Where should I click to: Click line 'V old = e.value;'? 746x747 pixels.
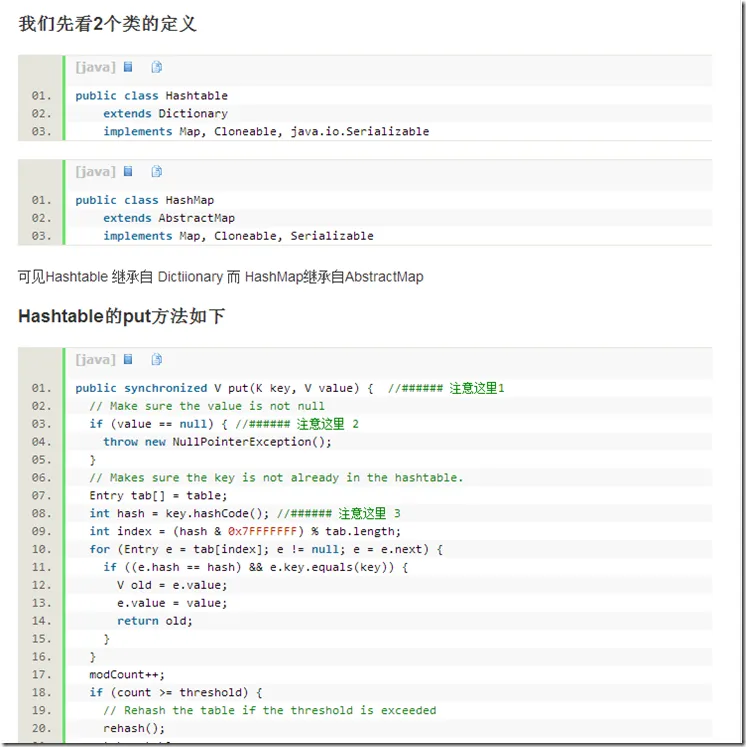click(x=172, y=585)
